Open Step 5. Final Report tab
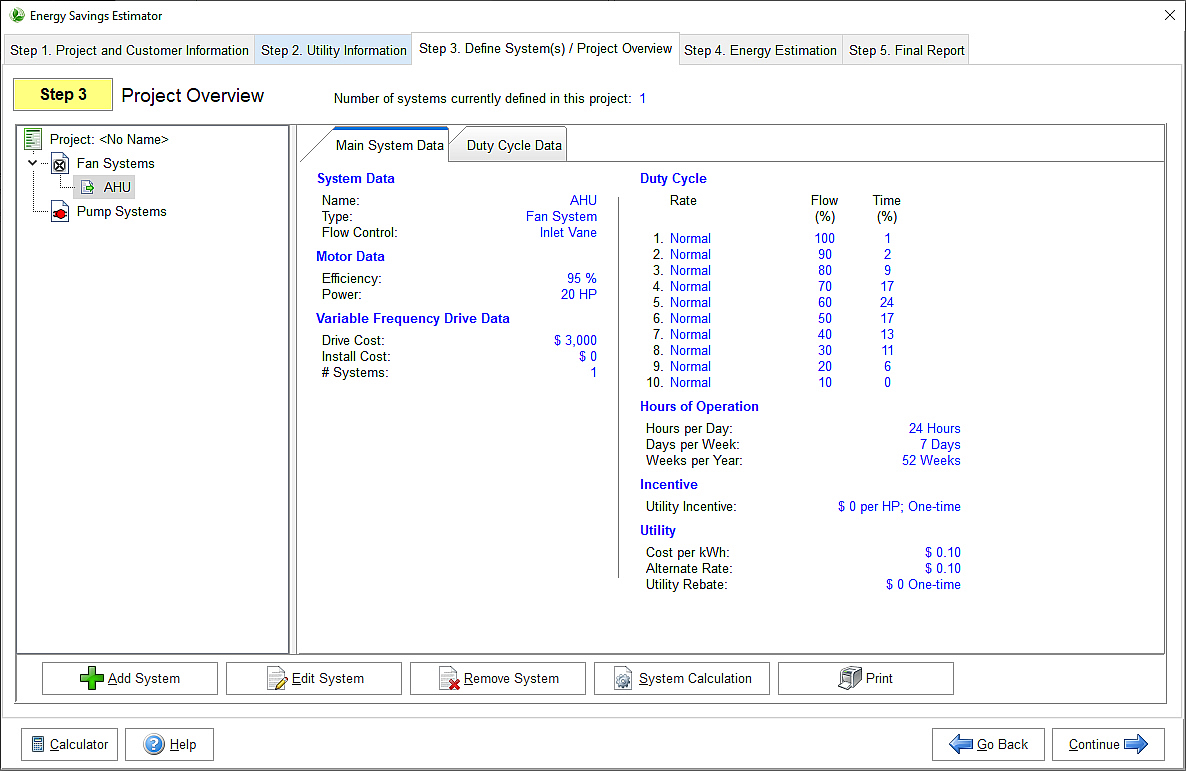The image size is (1186, 771). point(906,50)
